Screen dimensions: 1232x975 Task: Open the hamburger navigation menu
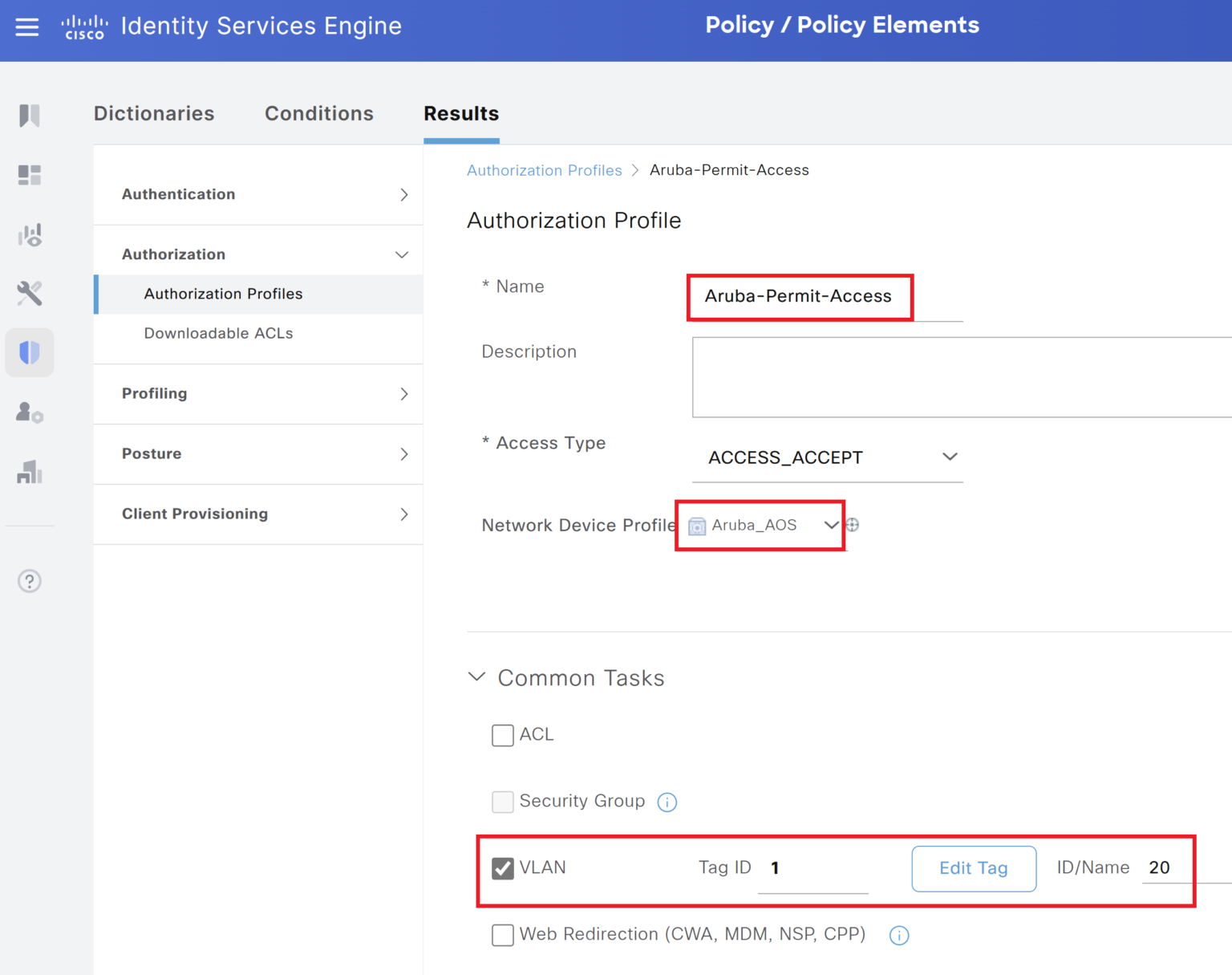pyautogui.click(x=26, y=26)
